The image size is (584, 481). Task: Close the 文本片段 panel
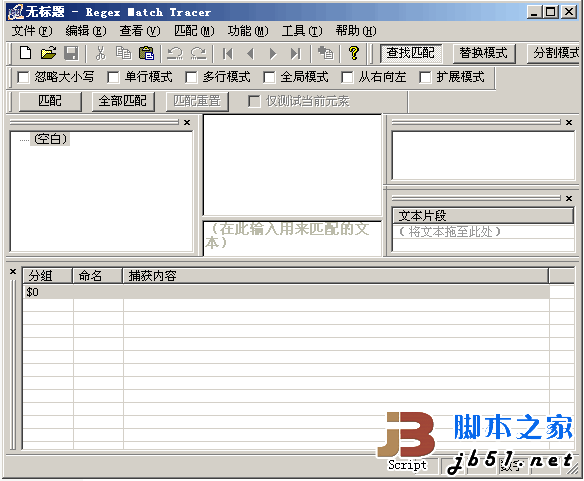569,198
